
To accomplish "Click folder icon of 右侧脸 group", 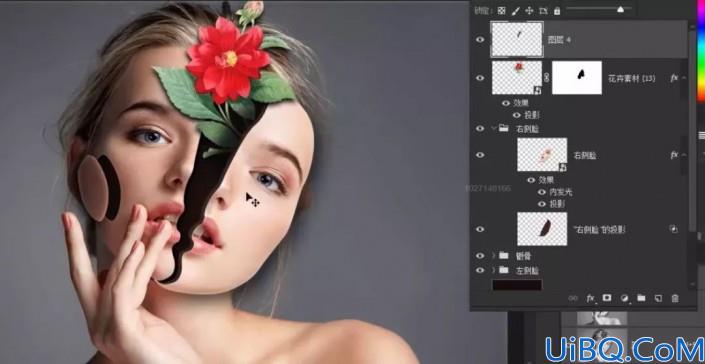I will pos(504,129).
